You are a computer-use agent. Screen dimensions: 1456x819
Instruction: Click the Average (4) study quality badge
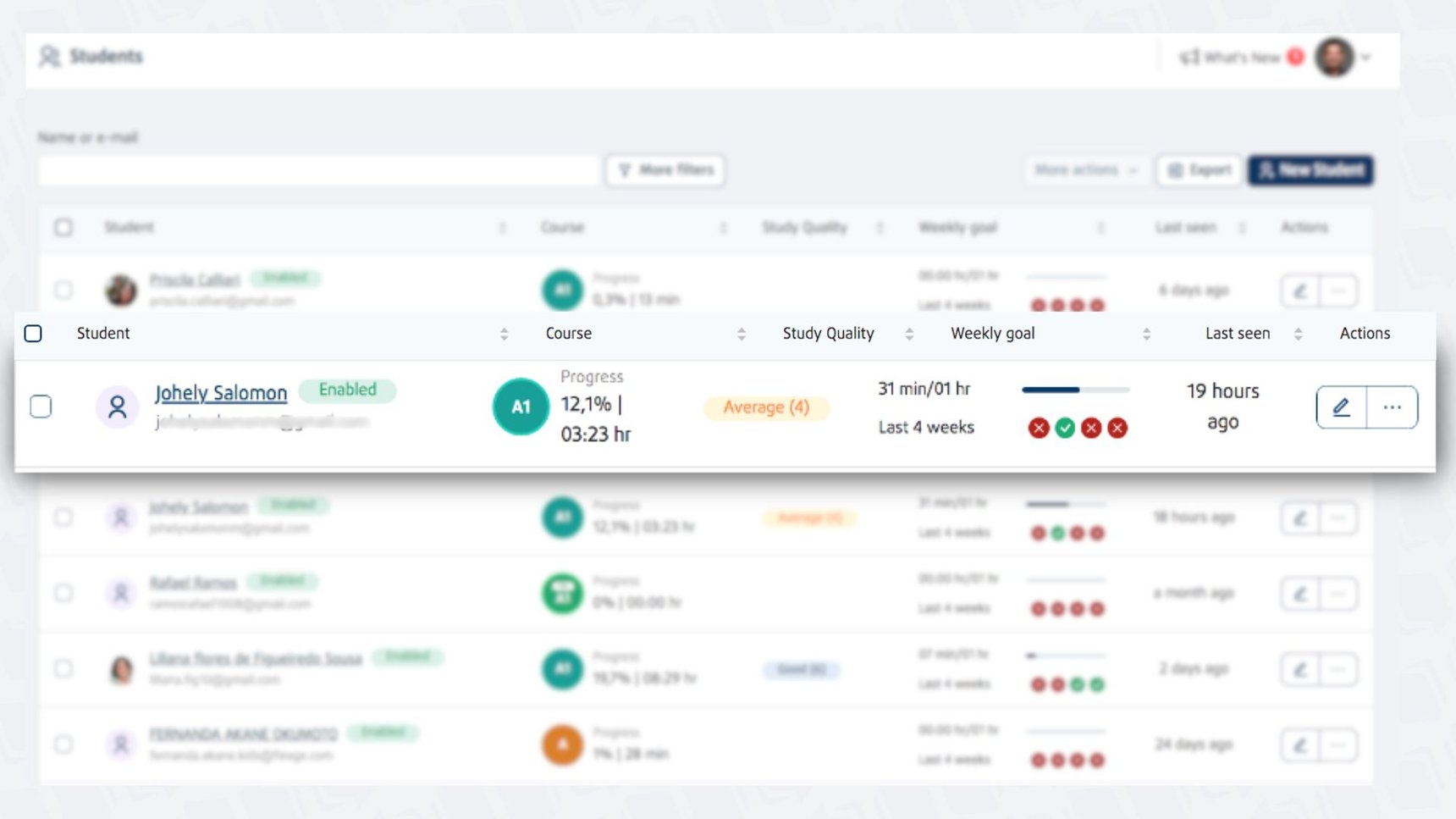click(766, 407)
